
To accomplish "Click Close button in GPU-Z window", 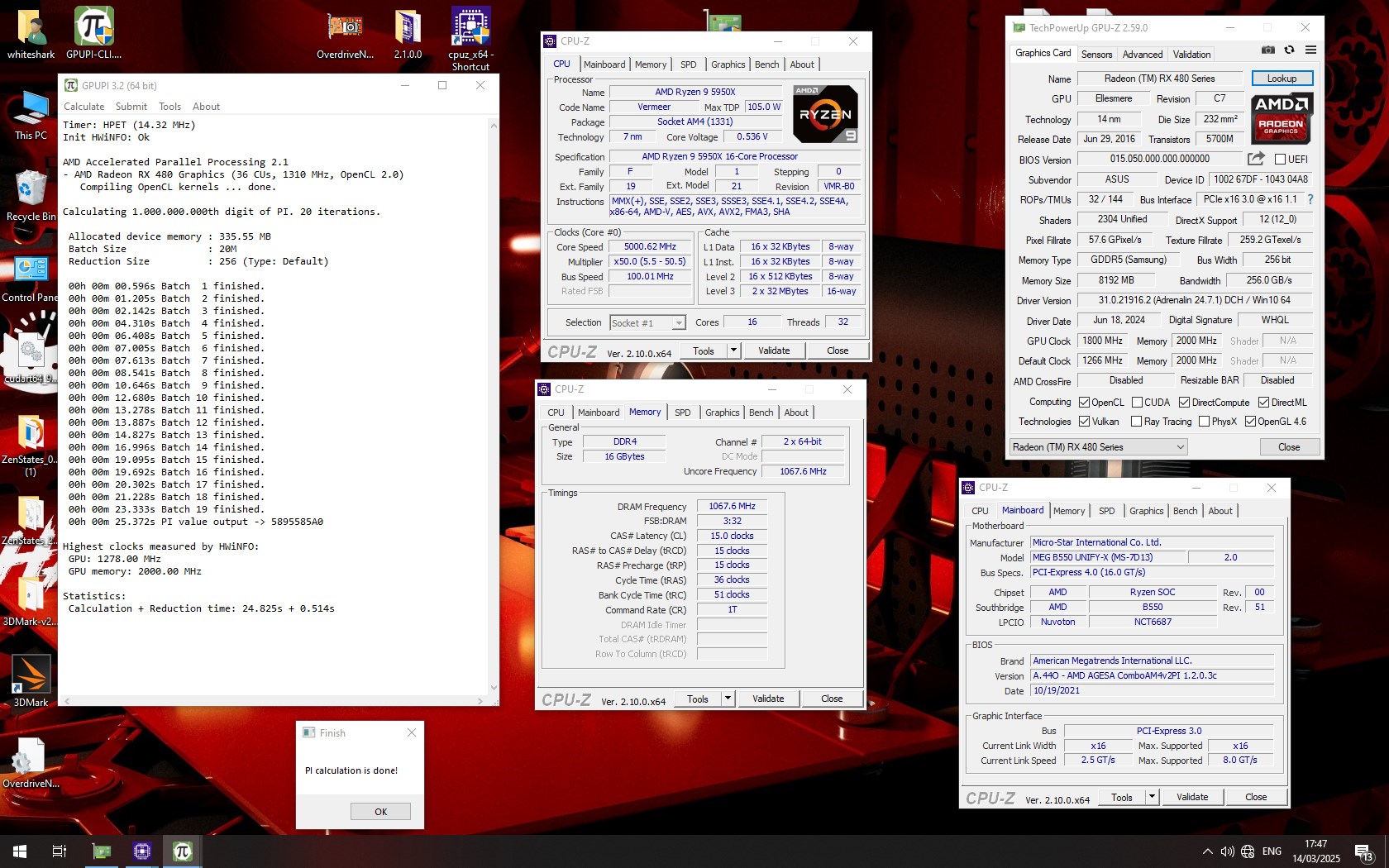I will click(1289, 447).
